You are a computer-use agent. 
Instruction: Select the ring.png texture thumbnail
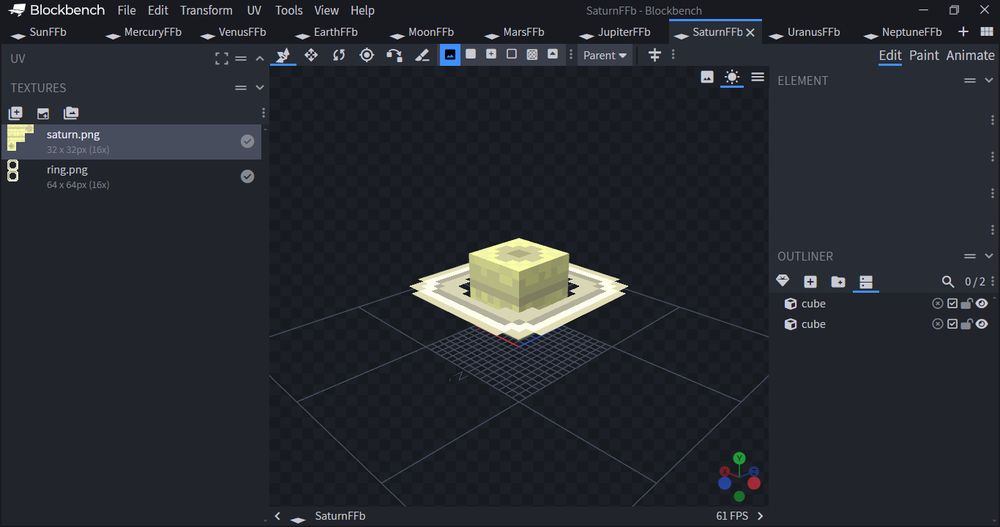click(13, 171)
